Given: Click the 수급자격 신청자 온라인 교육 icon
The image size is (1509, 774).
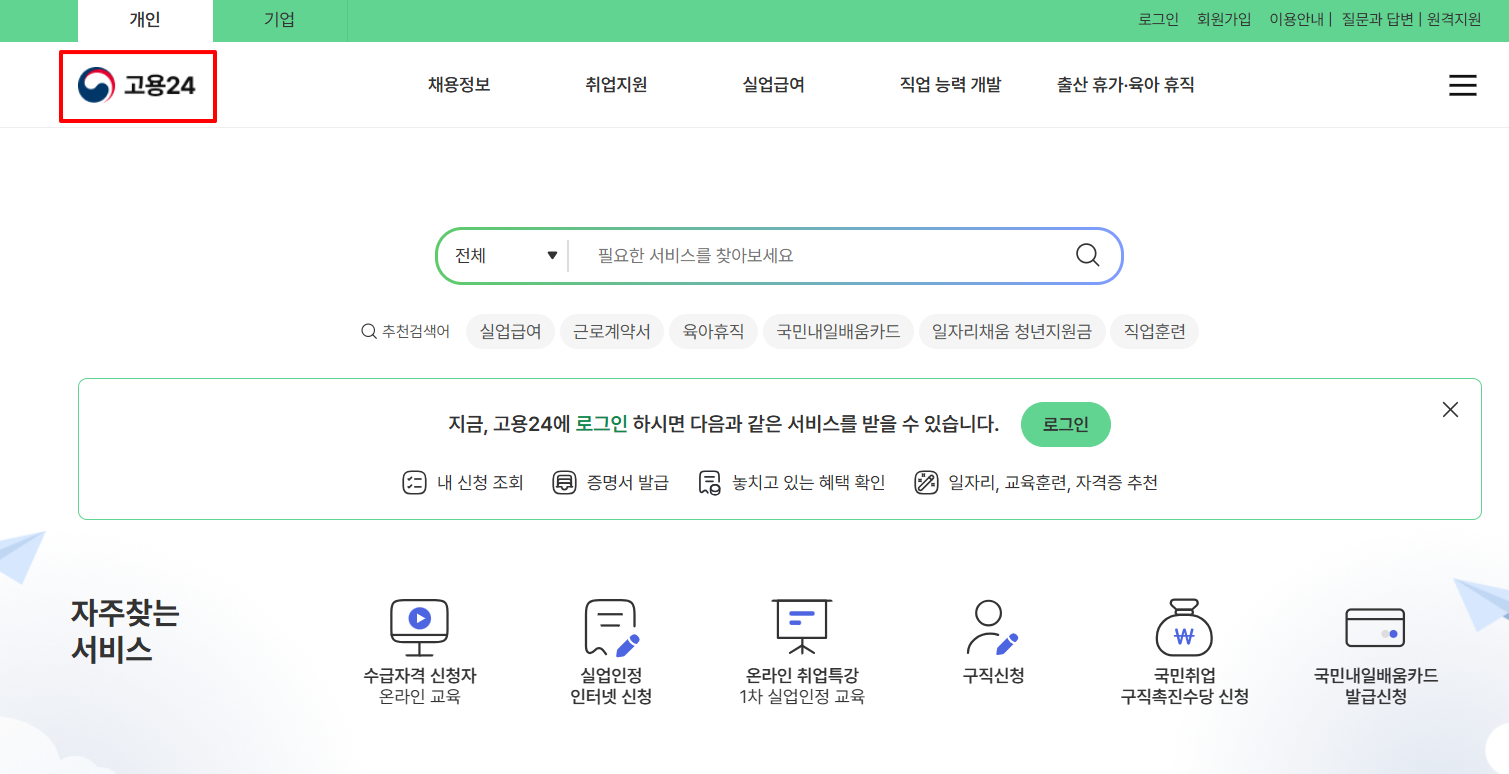Looking at the screenshot, I should click(419, 627).
